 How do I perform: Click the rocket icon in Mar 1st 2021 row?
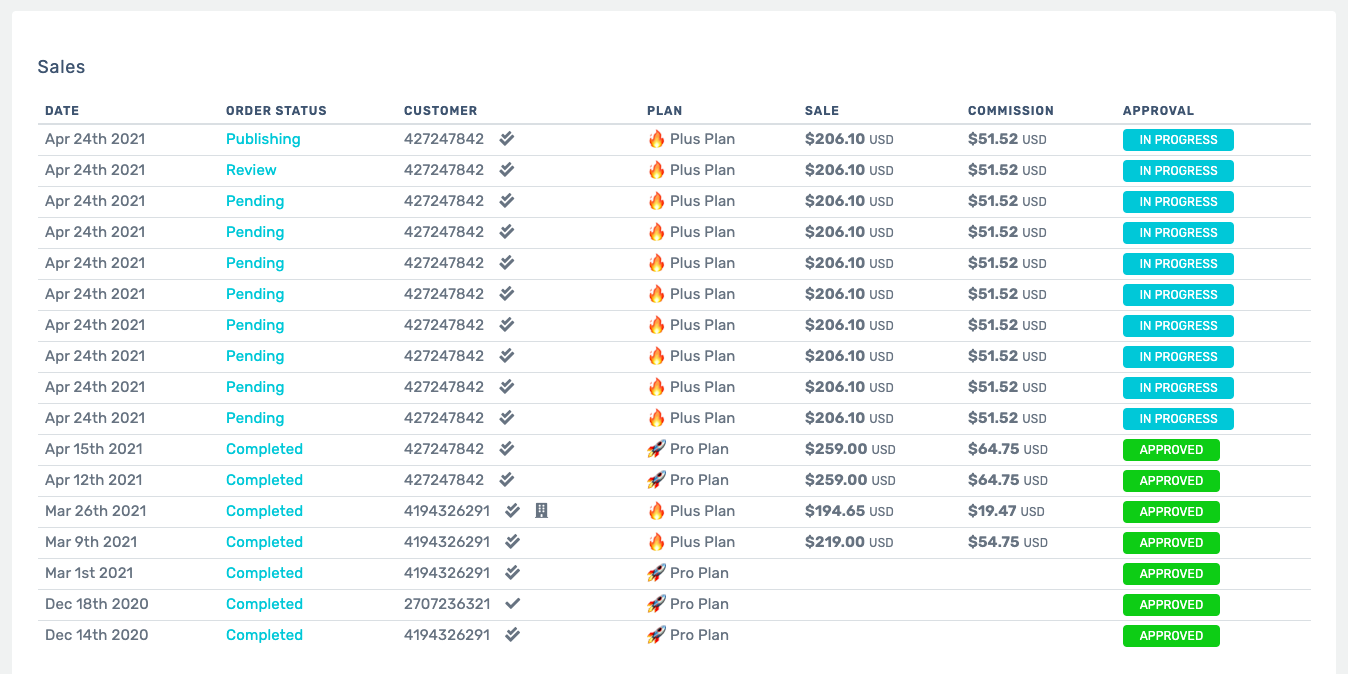(656, 573)
